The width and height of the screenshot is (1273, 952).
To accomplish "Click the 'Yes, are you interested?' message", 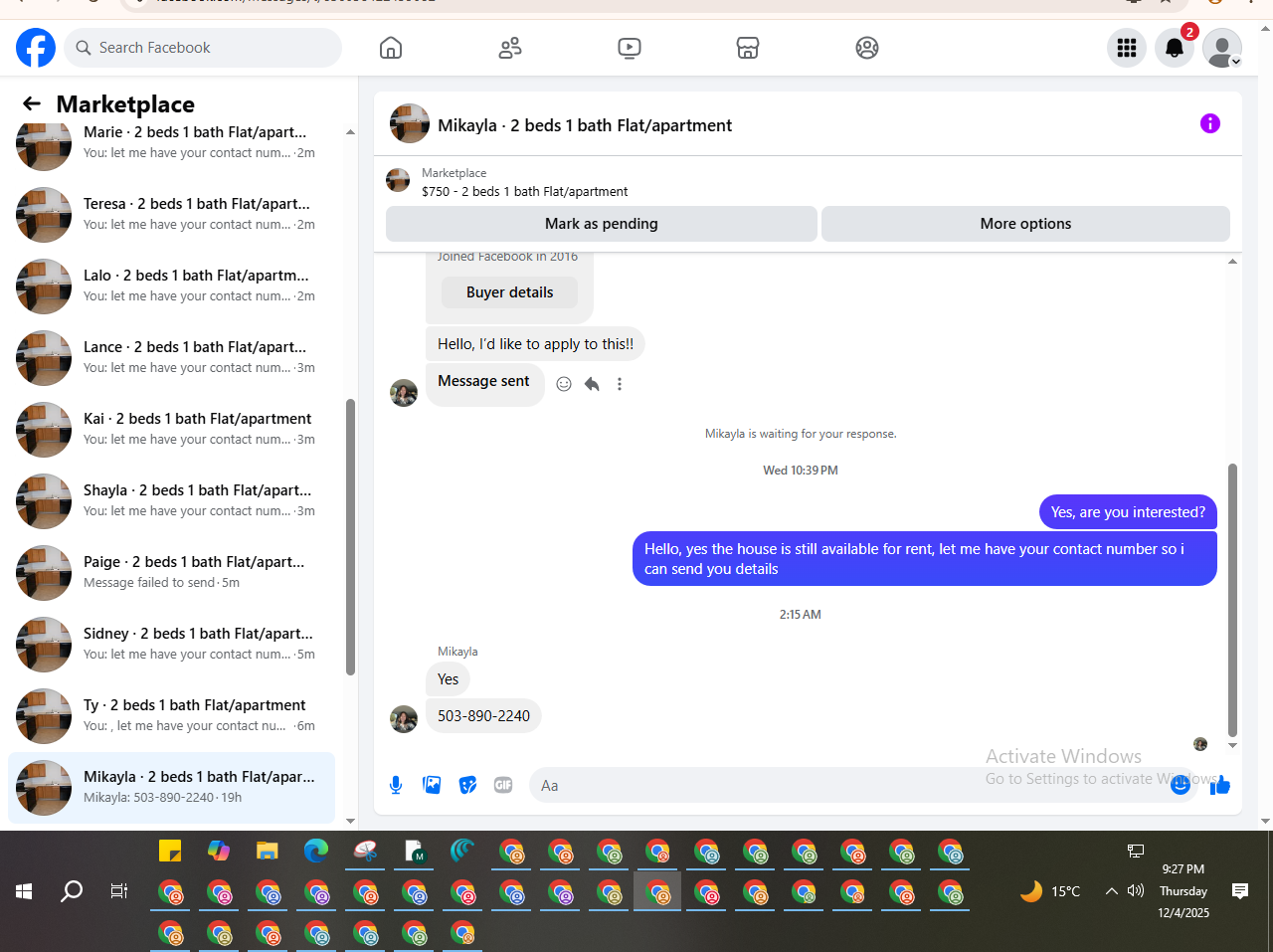I will click(x=1128, y=512).
